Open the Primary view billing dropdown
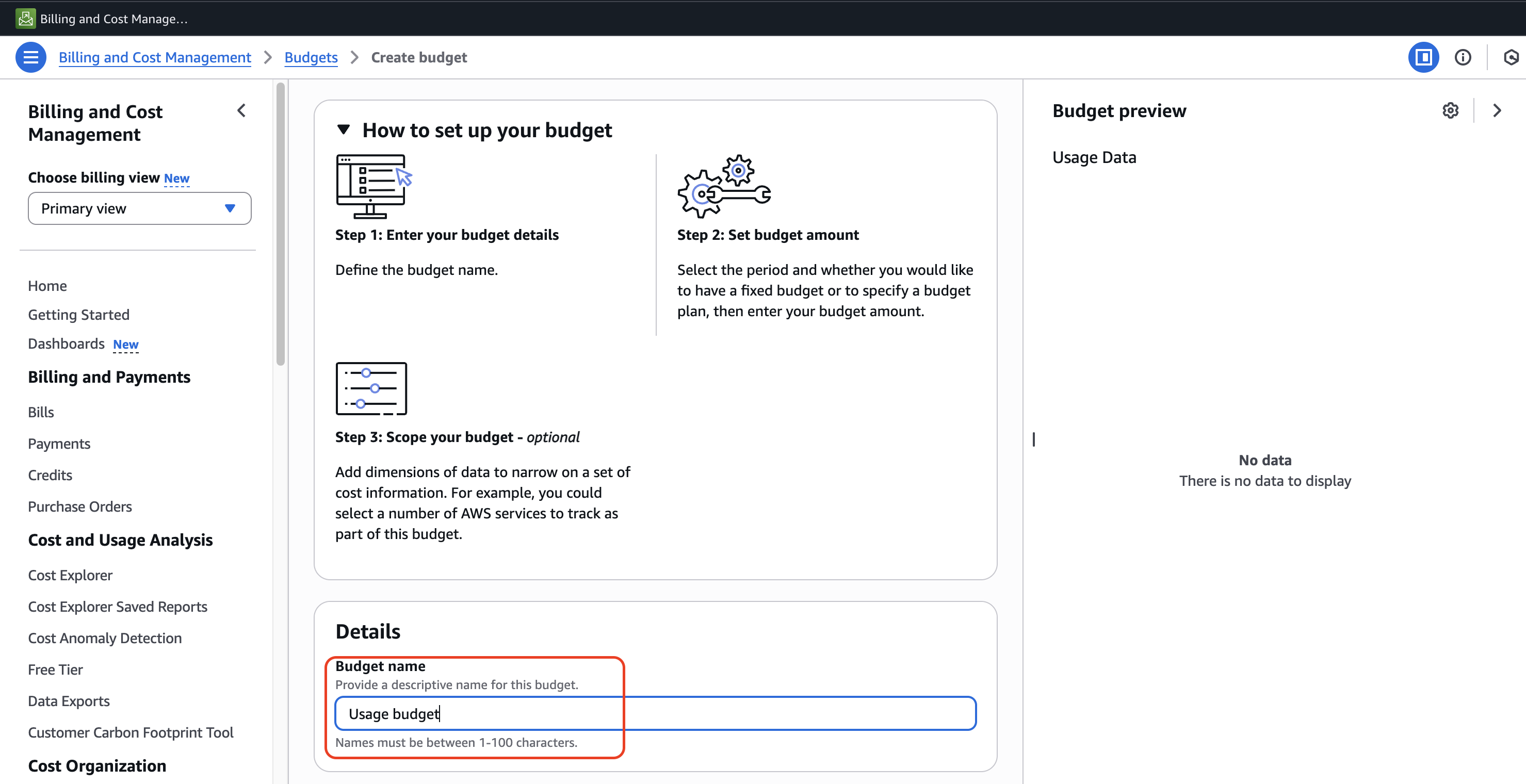1526x784 pixels. pyautogui.click(x=139, y=208)
